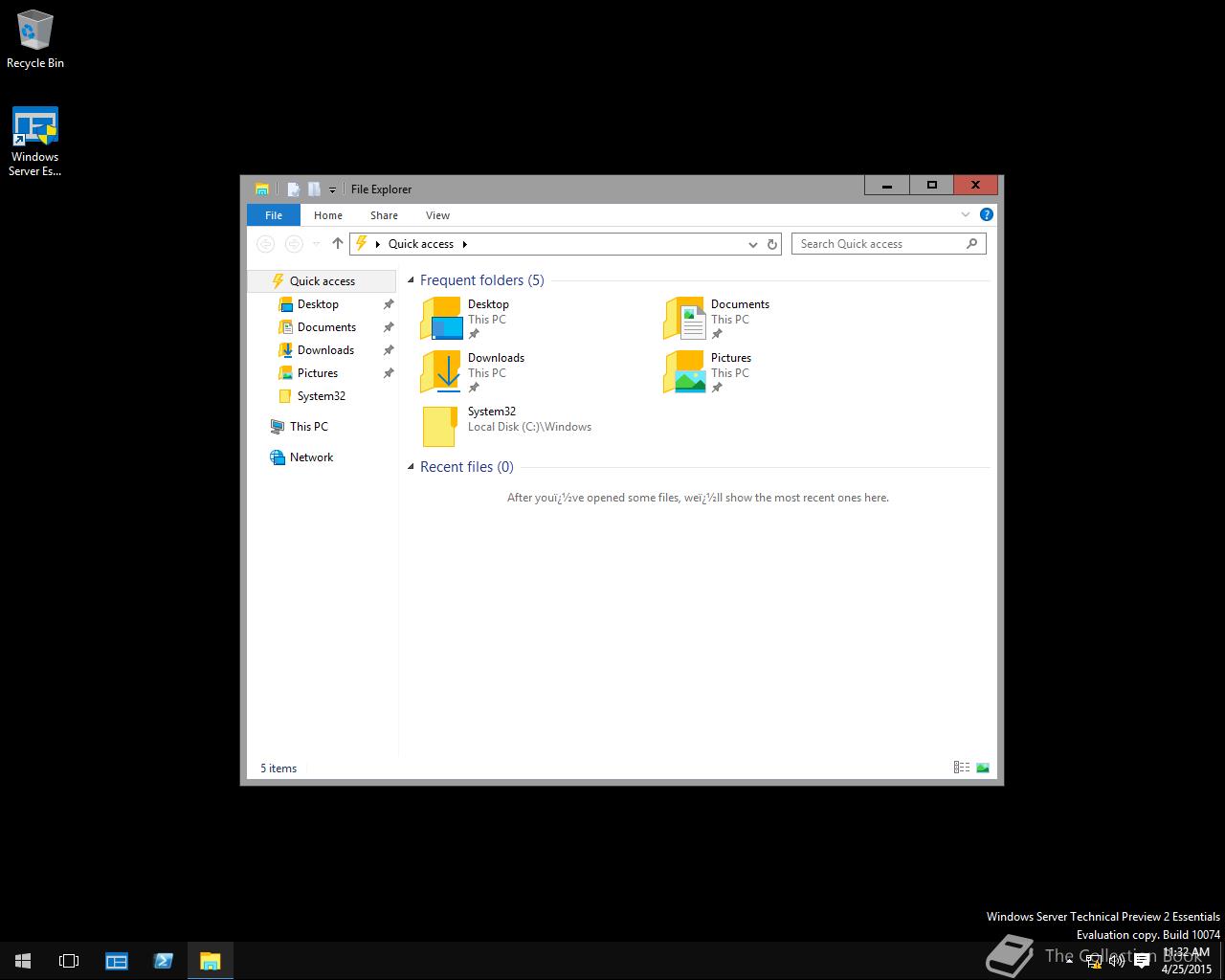Click the File Explorer taskbar button

point(210,961)
